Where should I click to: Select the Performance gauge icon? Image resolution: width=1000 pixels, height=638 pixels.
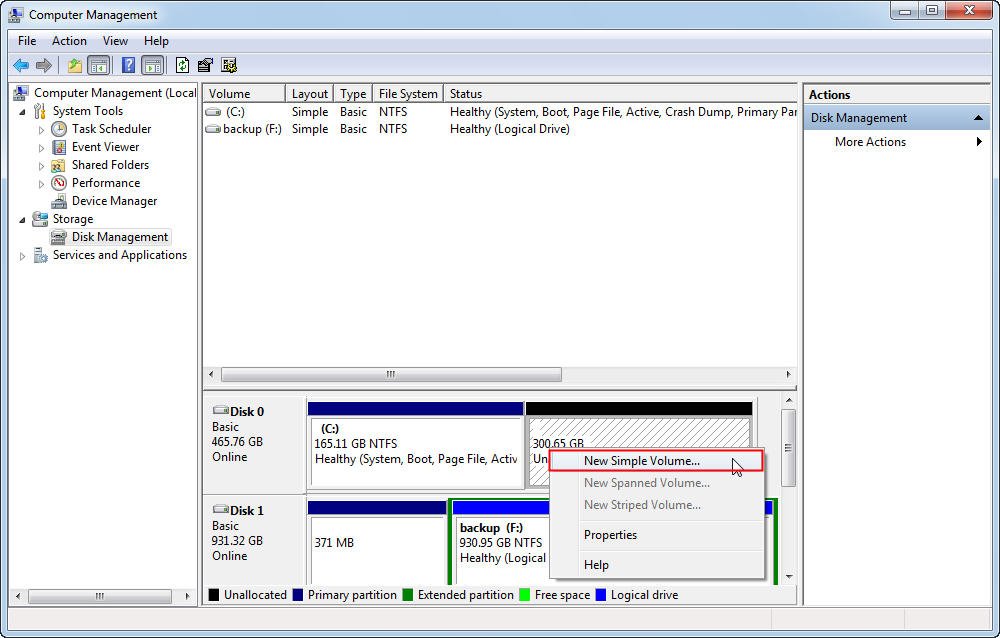pyautogui.click(x=59, y=183)
